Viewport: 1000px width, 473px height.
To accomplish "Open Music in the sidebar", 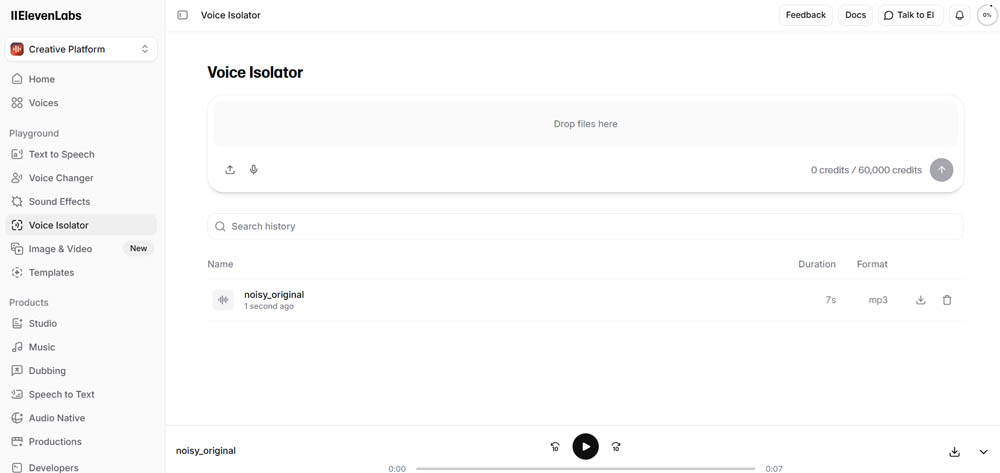I will tap(81, 347).
